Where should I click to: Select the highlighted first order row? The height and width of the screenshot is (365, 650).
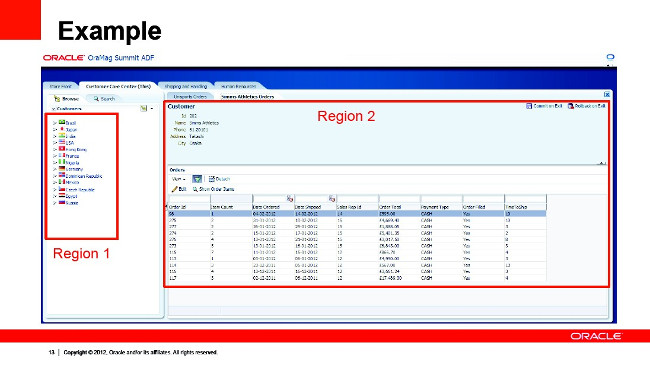pyautogui.click(x=357, y=214)
